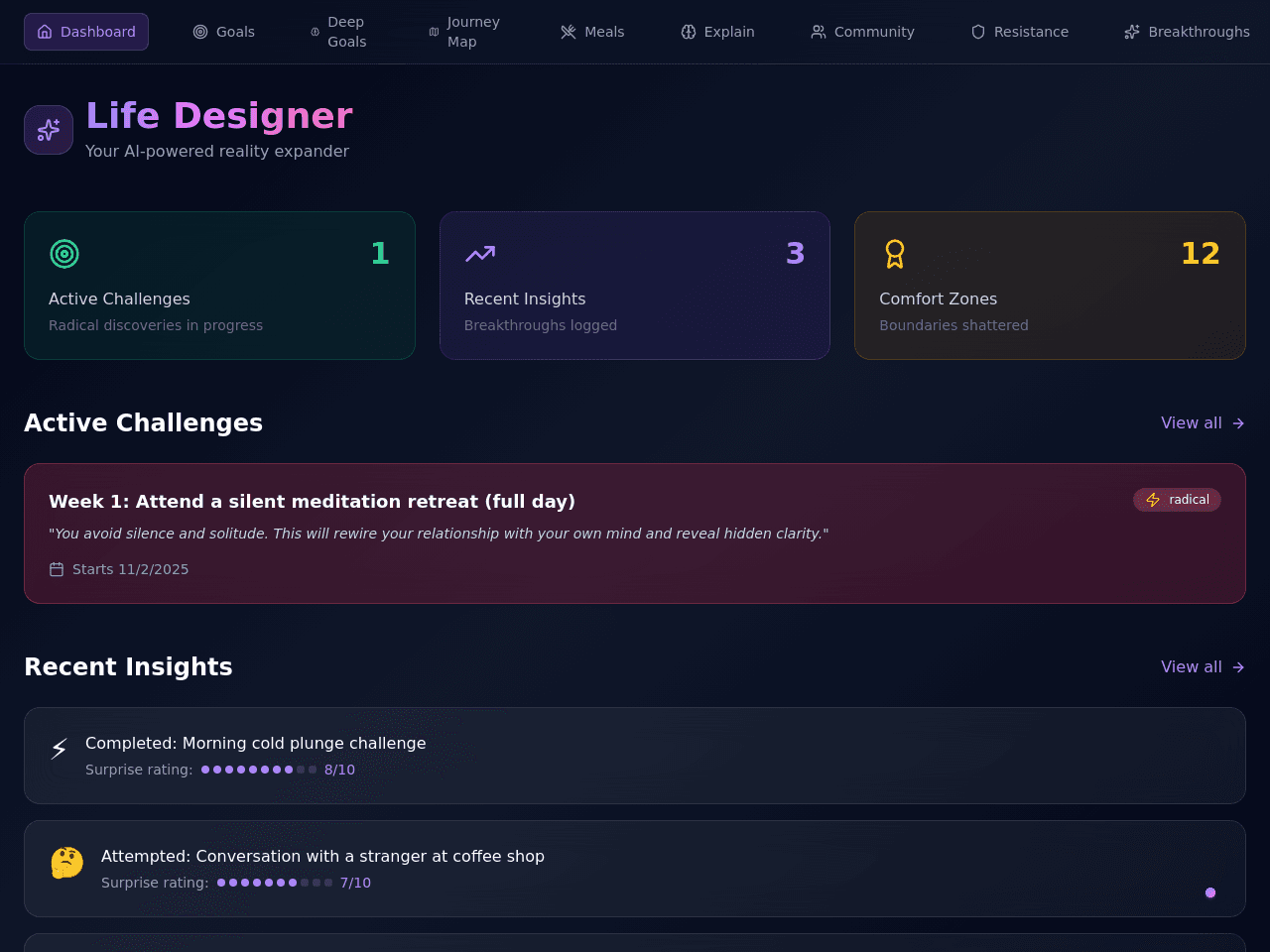Viewport: 1270px width, 952px height.
Task: Click the number 12 in Comfort Zones
Action: click(1201, 254)
